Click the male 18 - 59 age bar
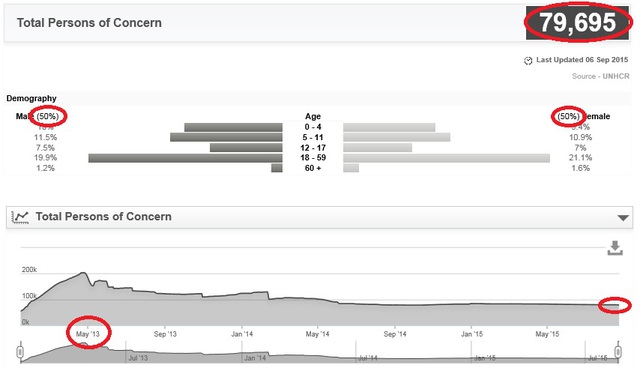640x371 pixels. tap(185, 158)
